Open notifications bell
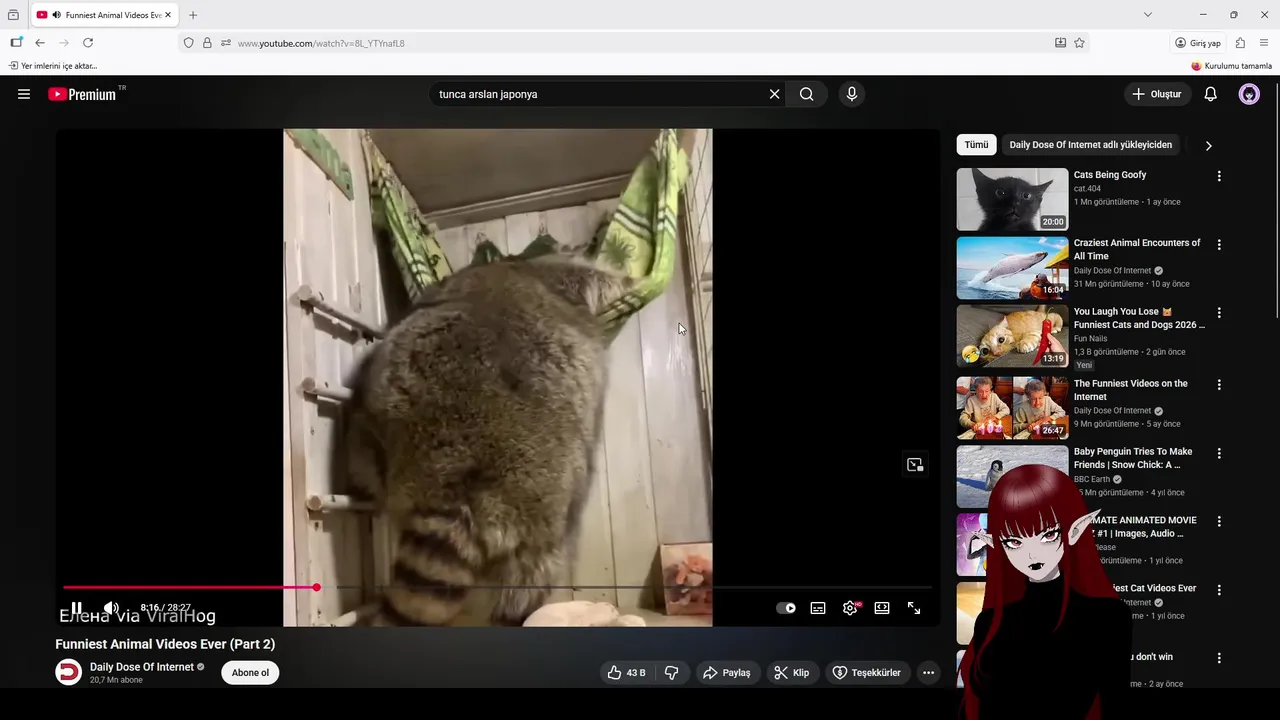This screenshot has width=1280, height=720. [x=1211, y=94]
